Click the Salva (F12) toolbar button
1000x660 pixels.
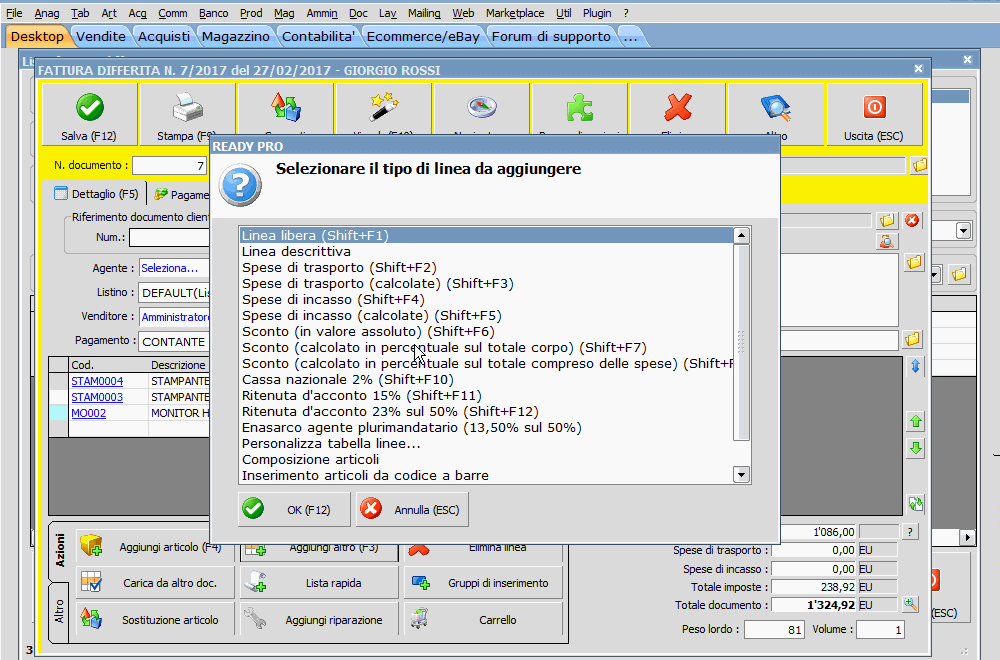click(89, 115)
